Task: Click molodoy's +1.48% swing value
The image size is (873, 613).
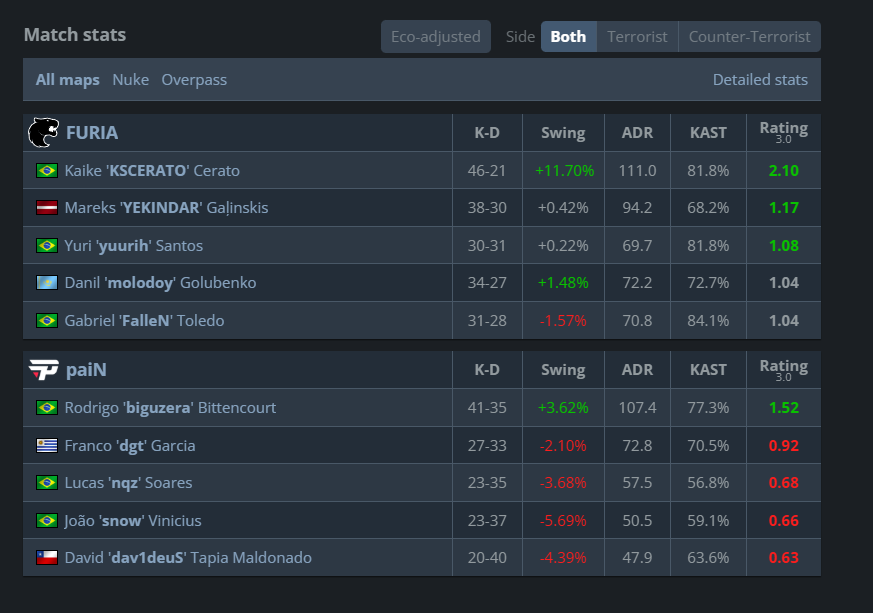Action: pyautogui.click(x=563, y=283)
